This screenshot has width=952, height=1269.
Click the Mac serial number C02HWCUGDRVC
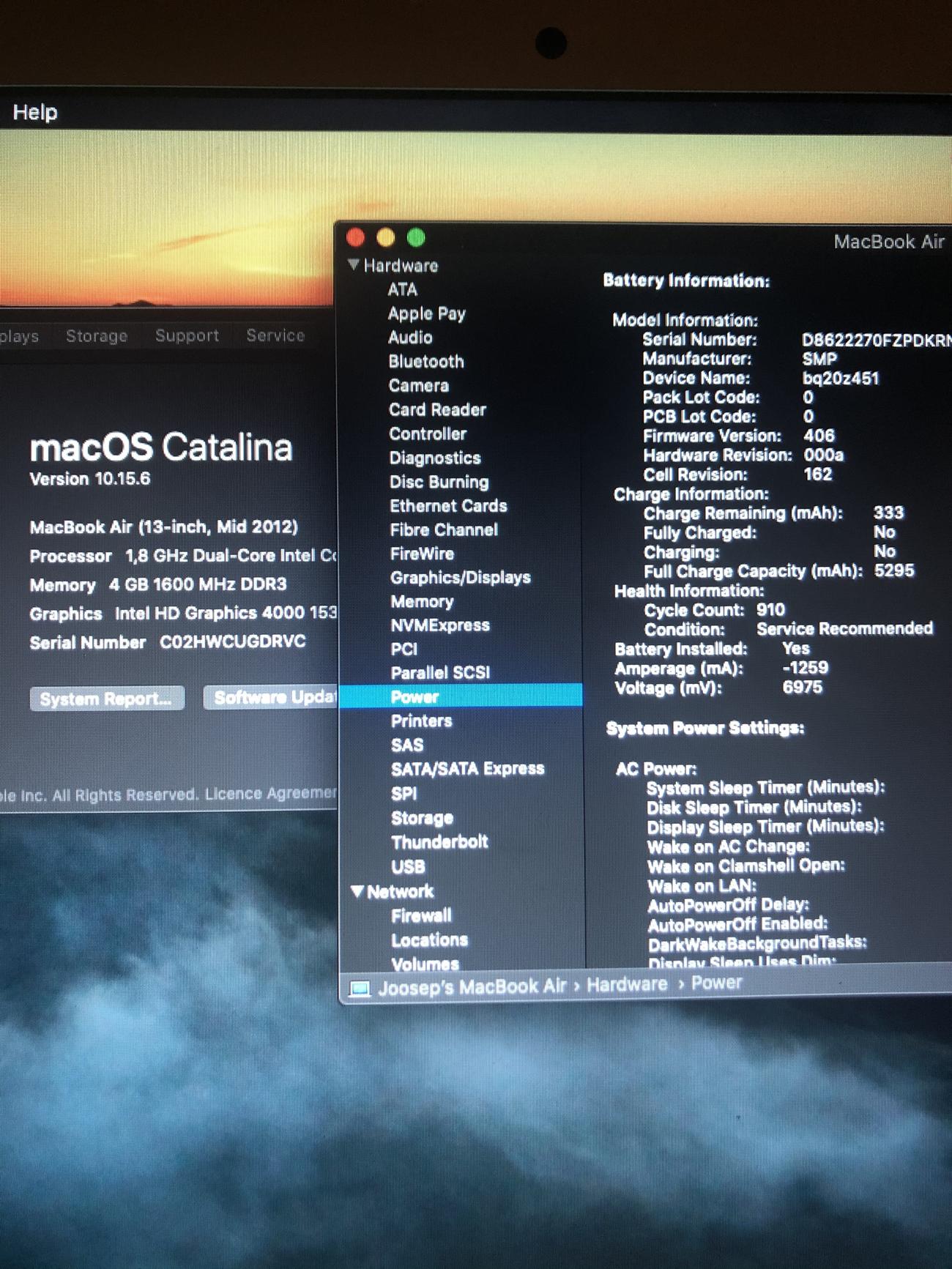click(233, 641)
